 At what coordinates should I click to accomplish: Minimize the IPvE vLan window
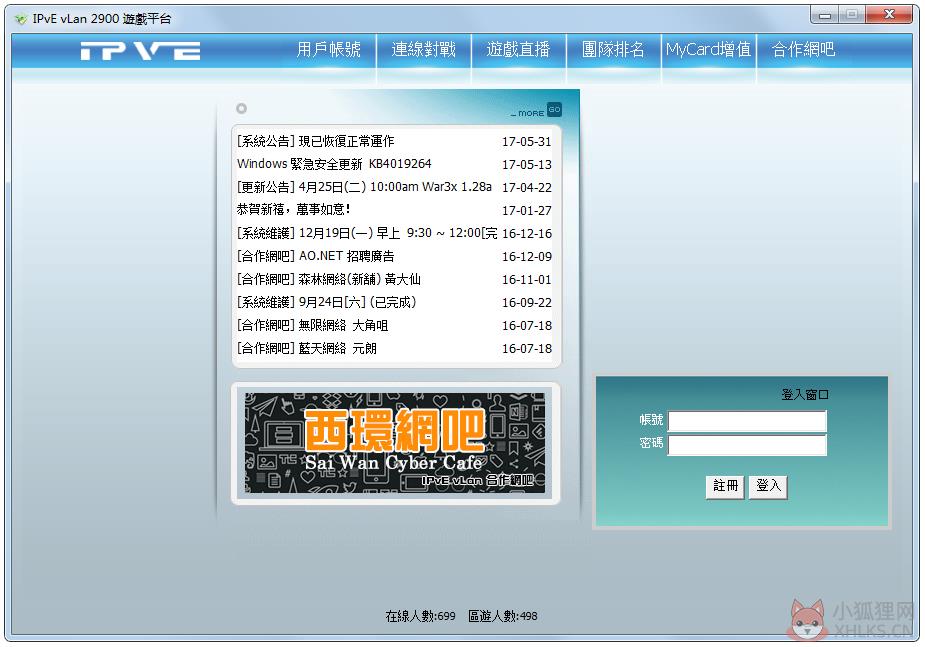click(x=825, y=15)
